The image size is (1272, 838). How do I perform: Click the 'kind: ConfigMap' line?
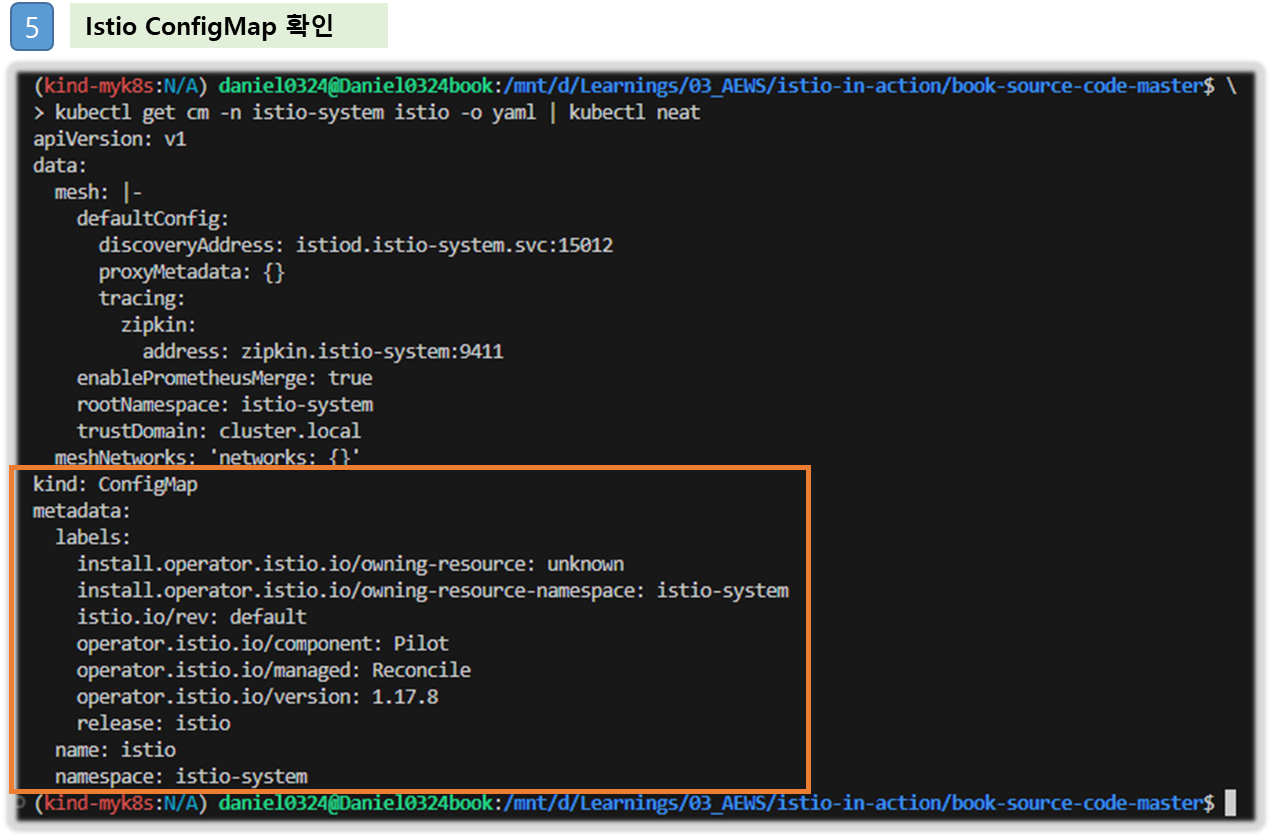[115, 484]
